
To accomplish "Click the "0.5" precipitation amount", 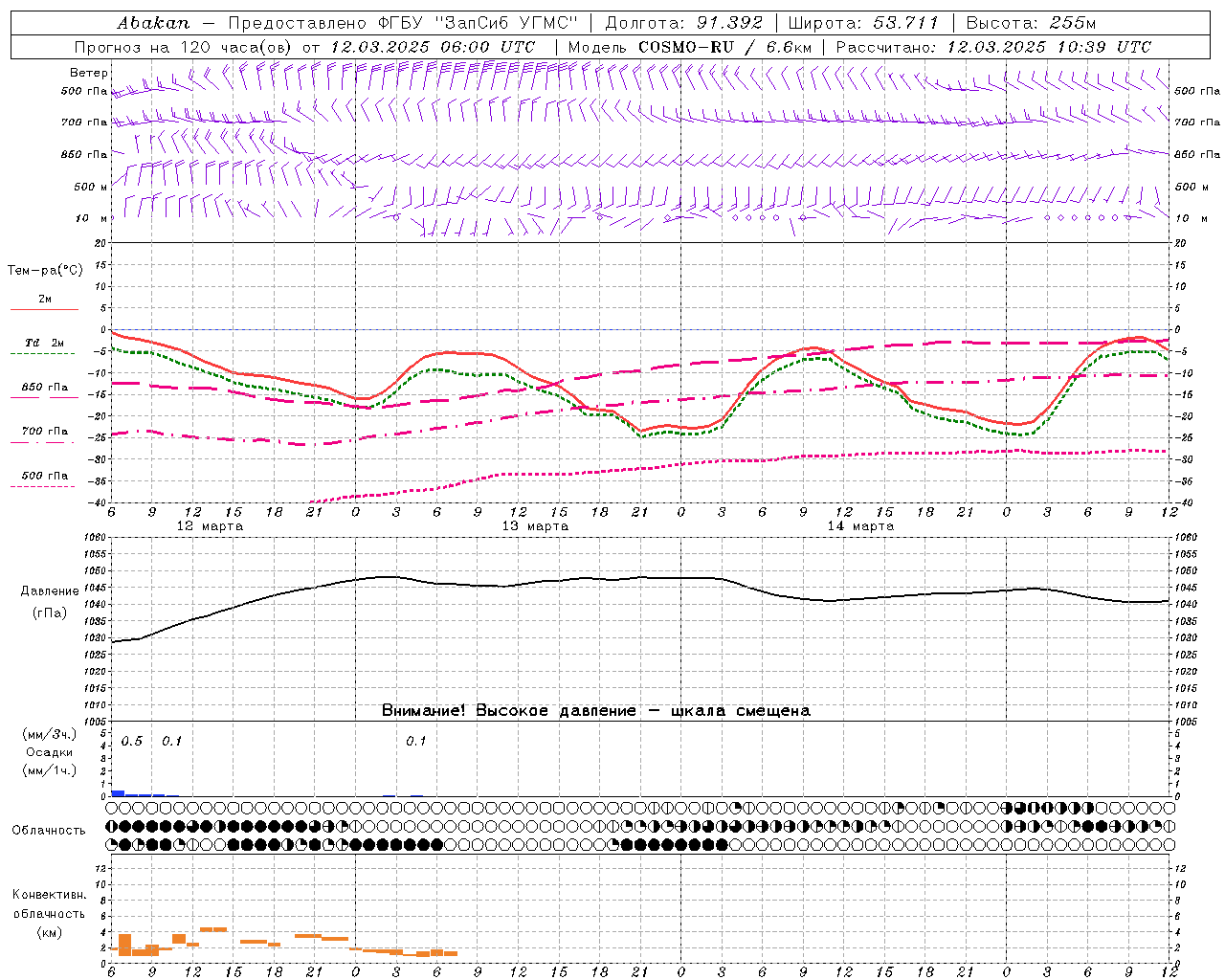I will tap(132, 742).
